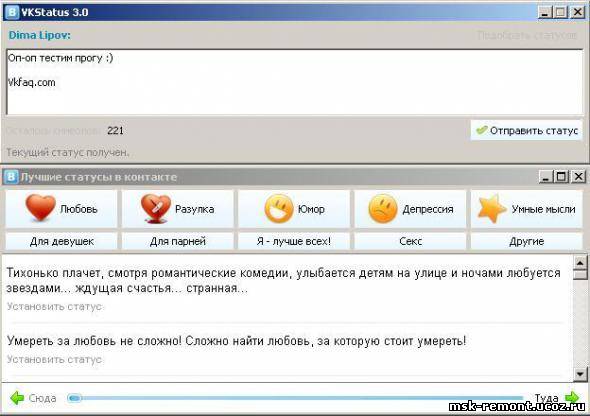Select the Умные мысли star icon
This screenshot has width=590, height=416.
coord(491,209)
